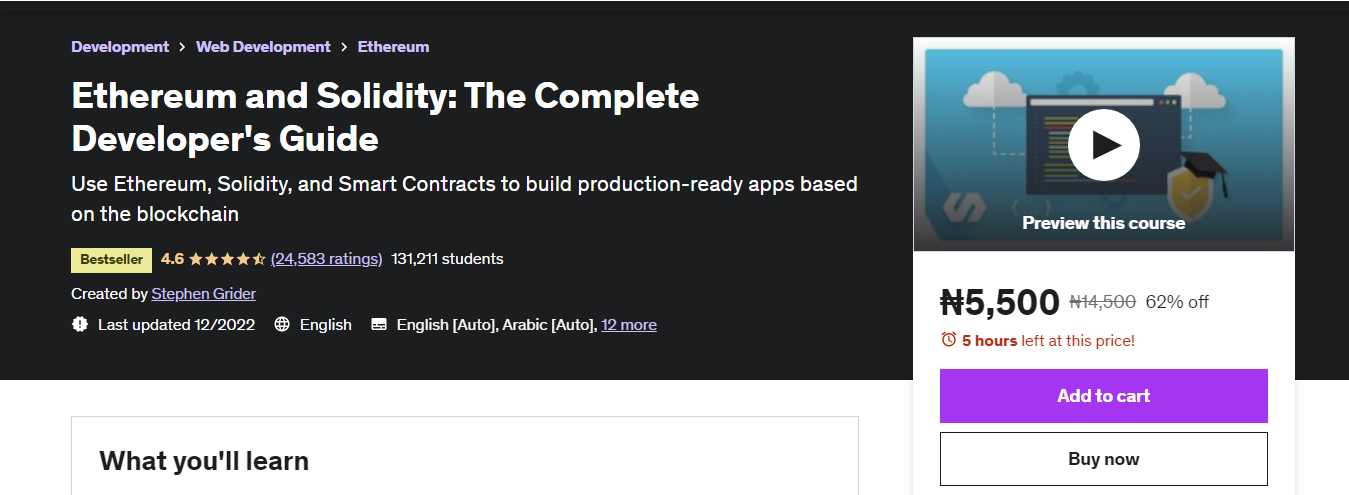Open the Development breadcrumb category
This screenshot has height=495, width=1349.
tap(120, 47)
